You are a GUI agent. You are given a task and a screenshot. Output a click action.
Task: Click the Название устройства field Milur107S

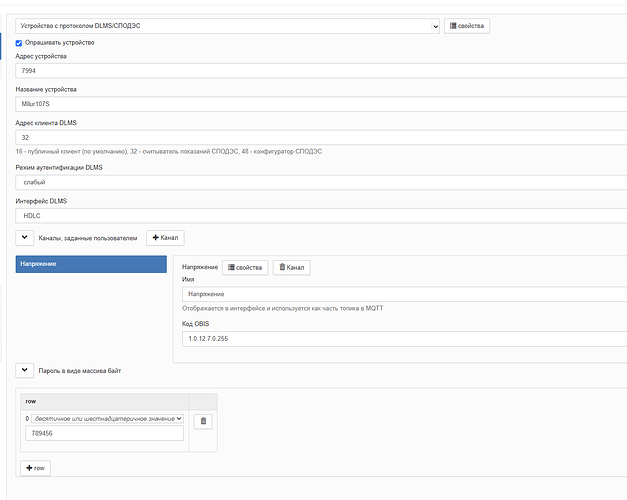tap(321, 104)
